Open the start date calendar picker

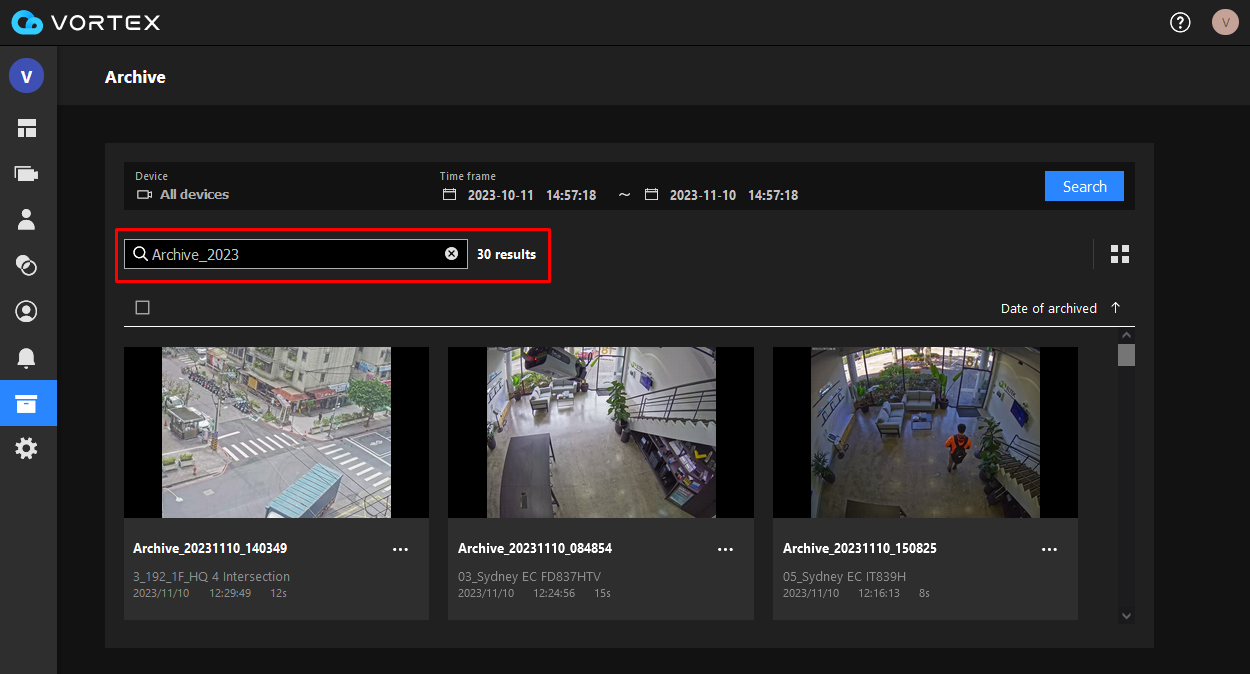(448, 194)
